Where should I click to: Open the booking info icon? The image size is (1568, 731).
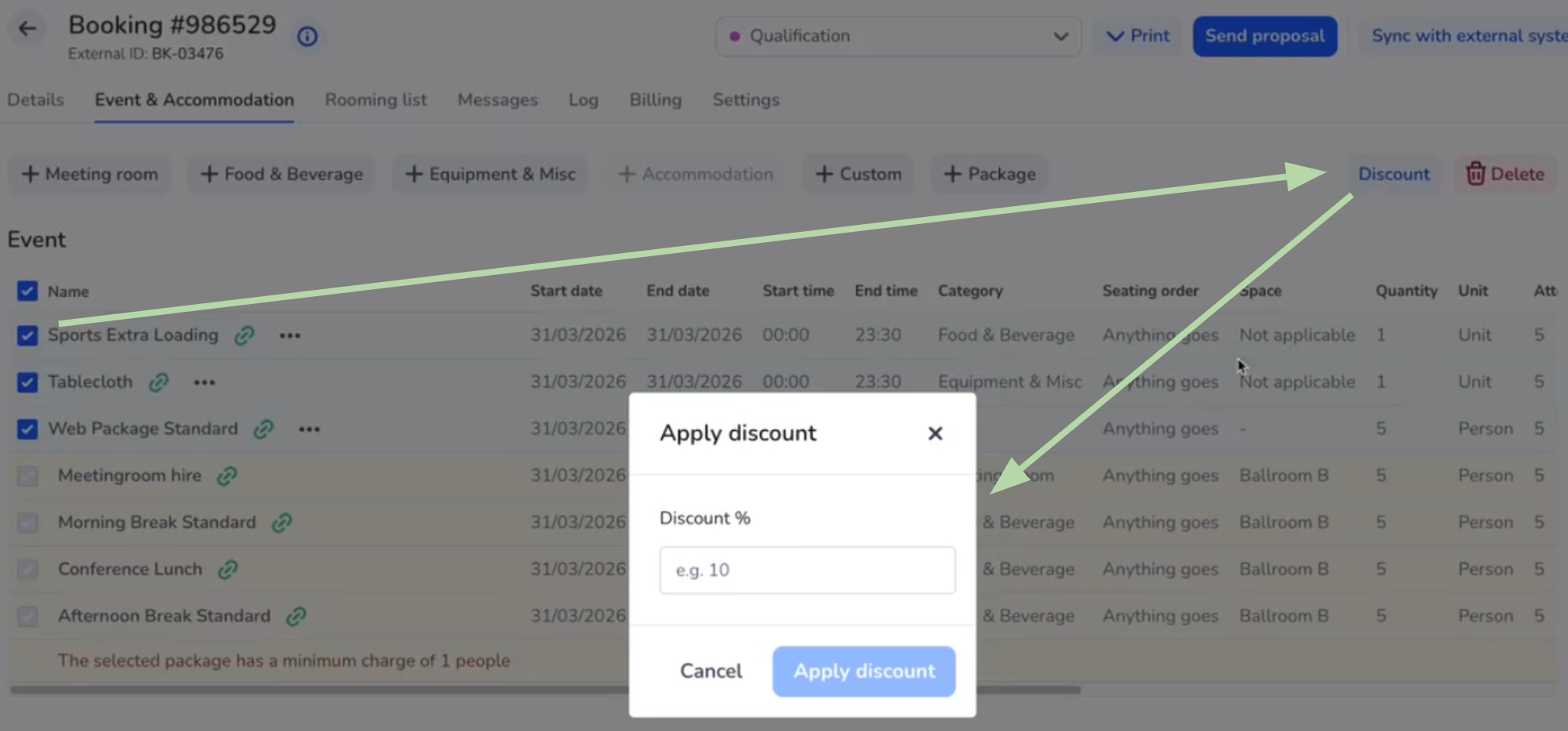(x=307, y=36)
